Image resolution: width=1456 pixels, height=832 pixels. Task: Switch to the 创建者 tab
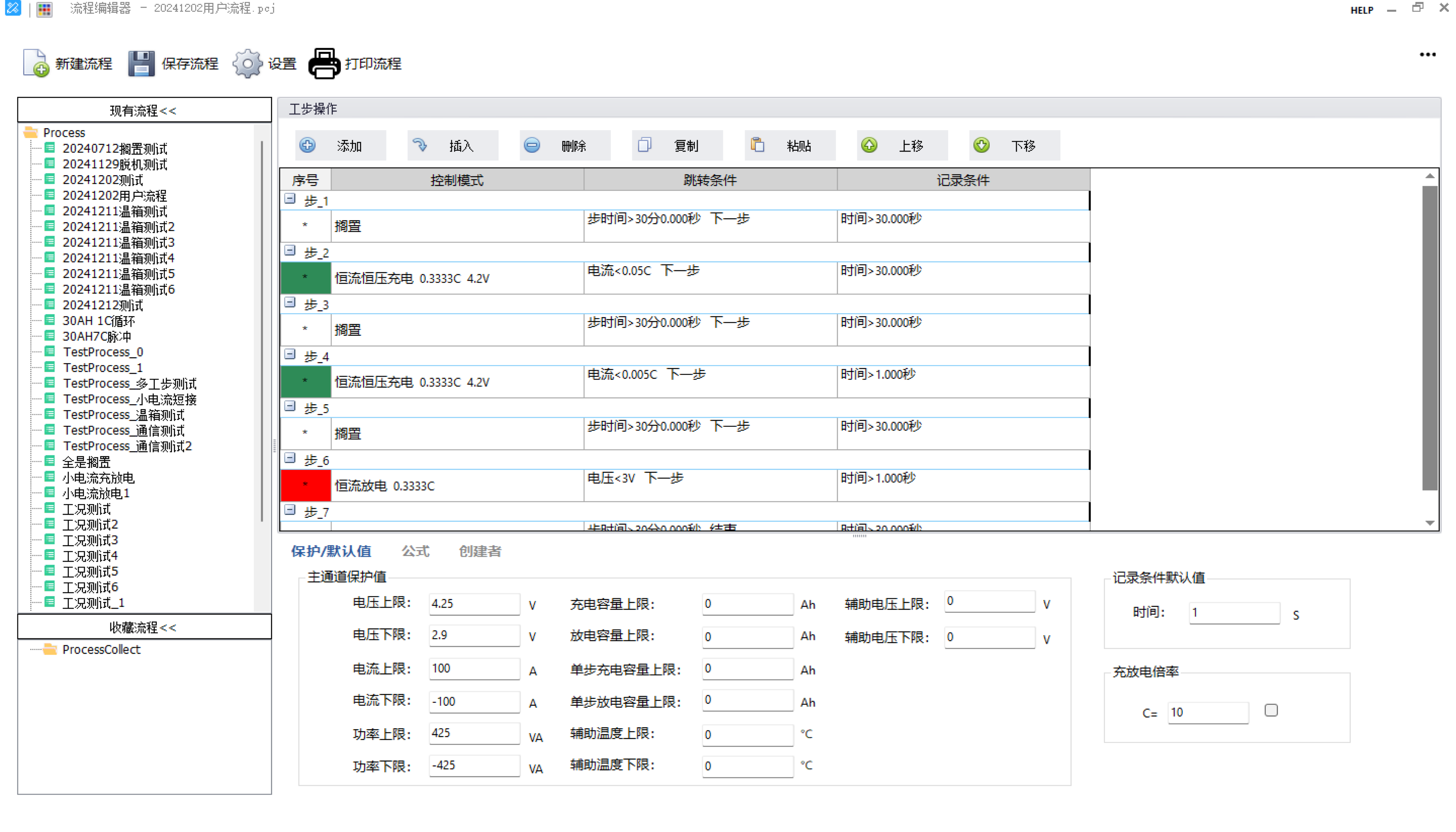coord(480,551)
